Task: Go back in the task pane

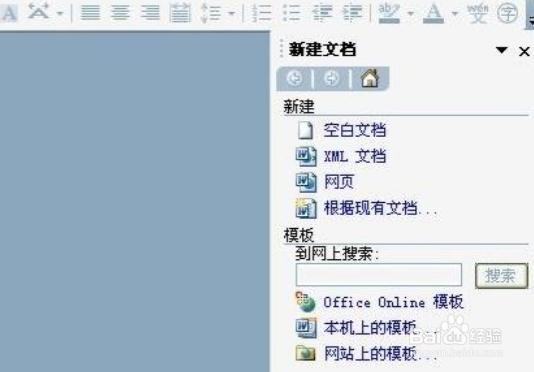Action: click(295, 78)
